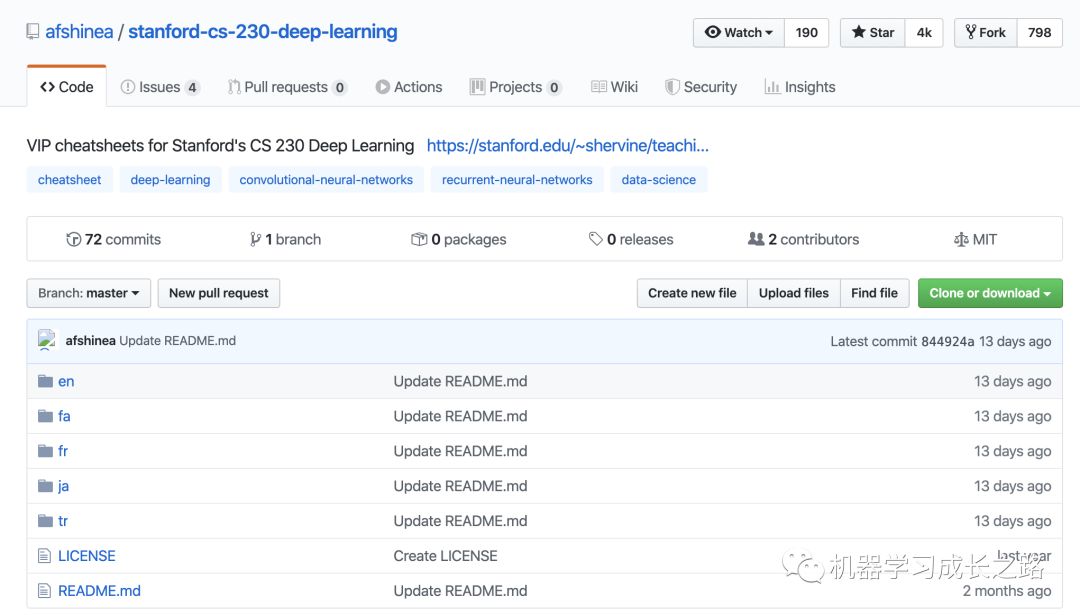Switch to the Actions tab
The image size is (1080, 615).
click(x=409, y=87)
